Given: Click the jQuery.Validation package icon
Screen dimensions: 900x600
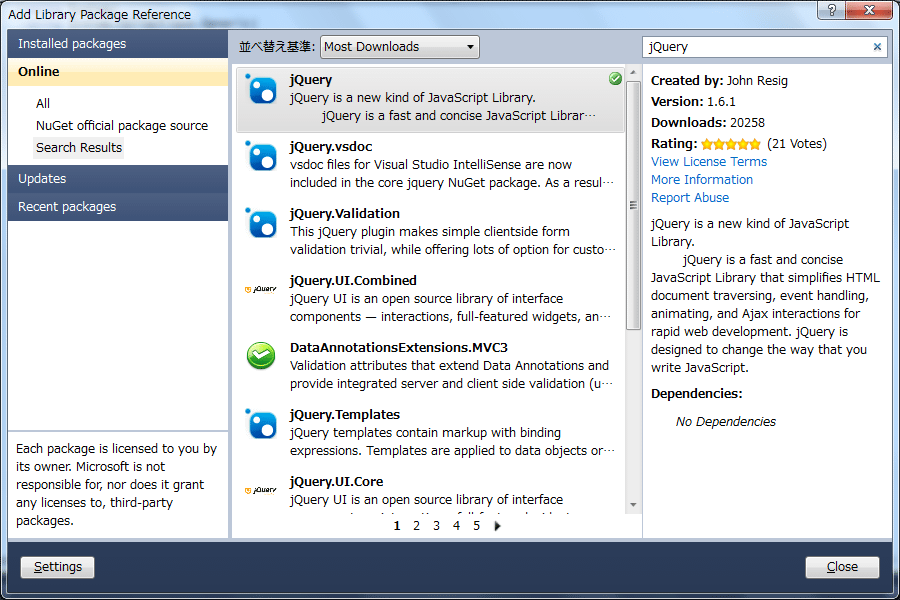Looking at the screenshot, I should pyautogui.click(x=261, y=224).
